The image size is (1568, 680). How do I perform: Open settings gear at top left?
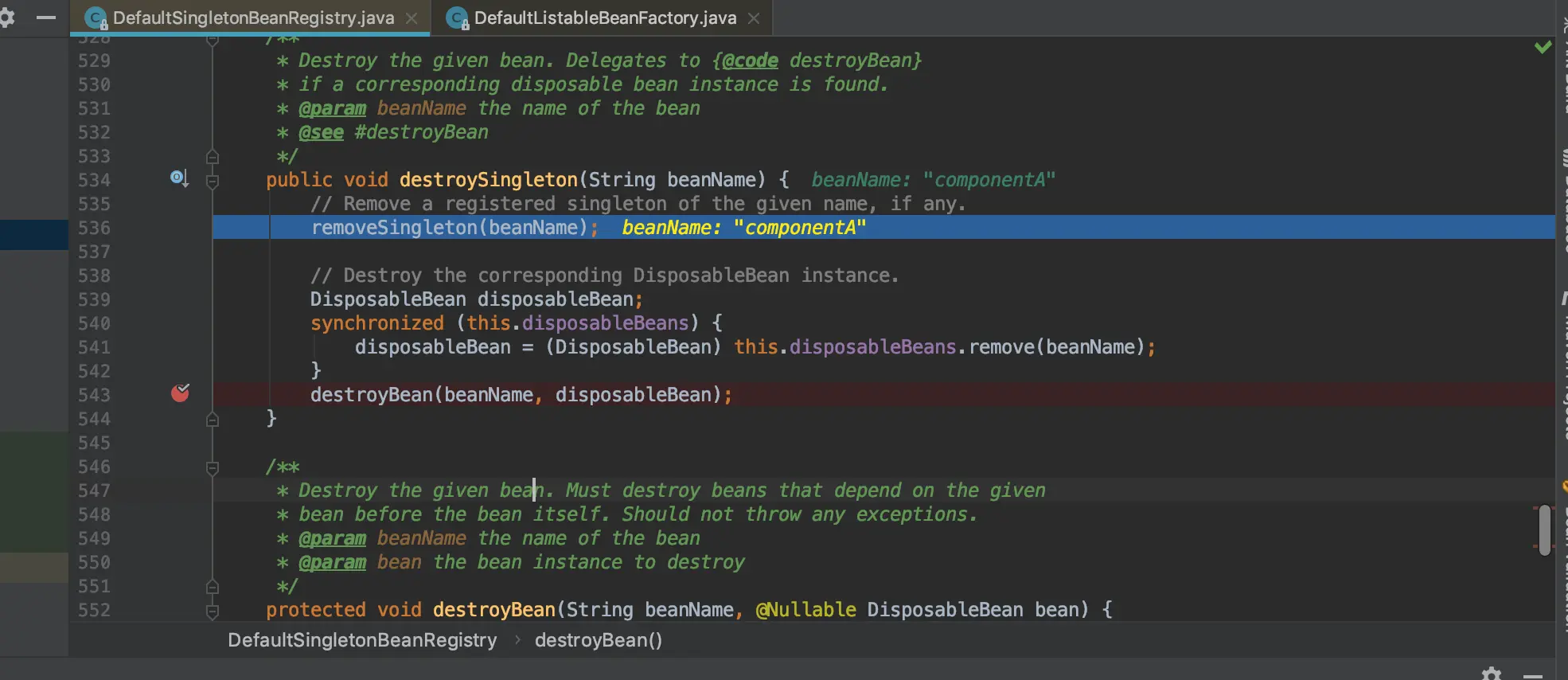pyautogui.click(x=7, y=18)
